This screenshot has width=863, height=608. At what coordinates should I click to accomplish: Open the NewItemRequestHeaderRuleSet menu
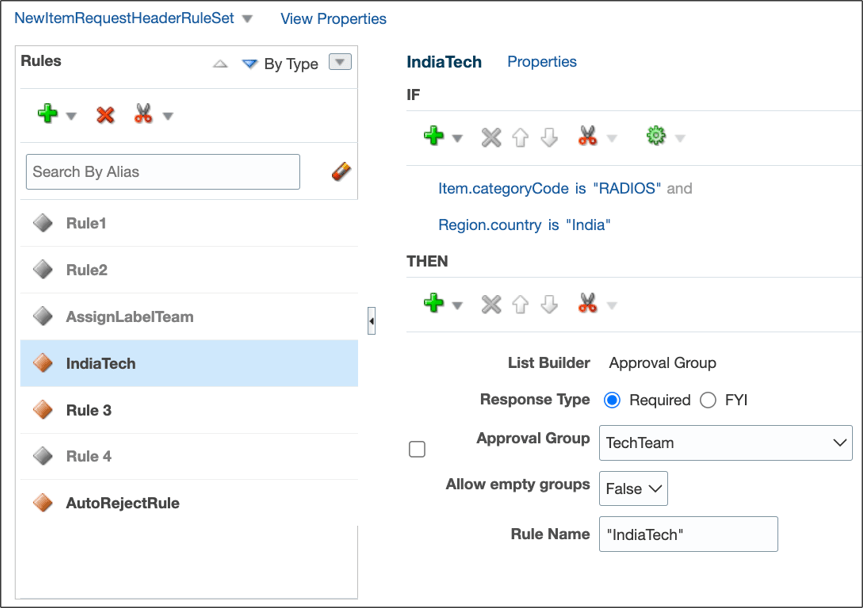pos(247,18)
